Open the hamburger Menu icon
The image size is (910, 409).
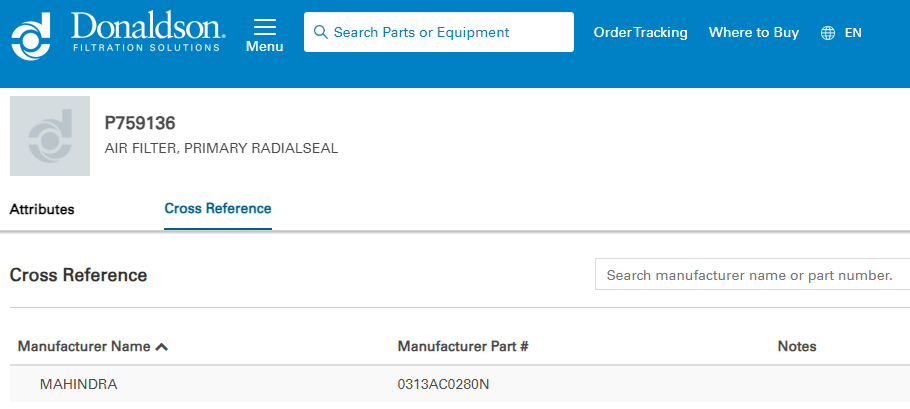click(x=264, y=26)
